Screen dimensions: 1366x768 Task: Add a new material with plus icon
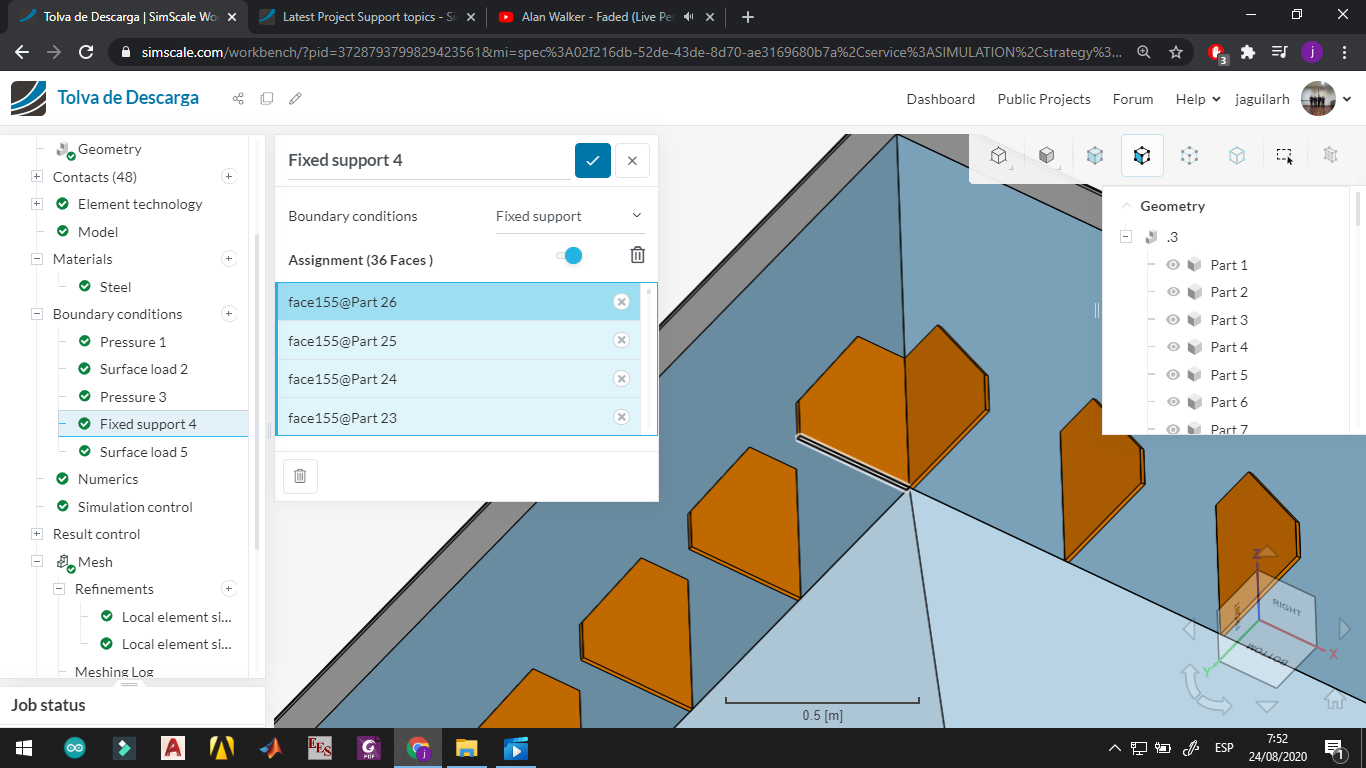click(229, 259)
